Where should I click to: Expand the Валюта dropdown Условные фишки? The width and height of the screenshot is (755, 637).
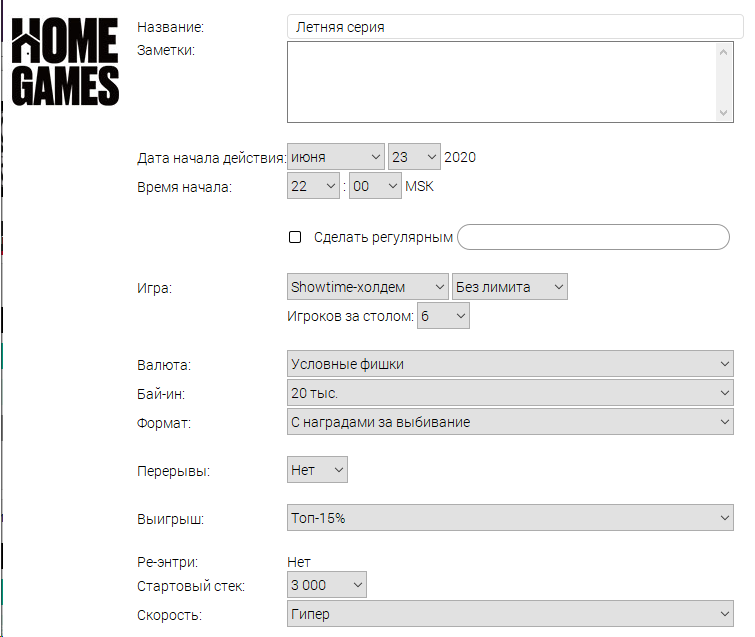[x=510, y=364]
